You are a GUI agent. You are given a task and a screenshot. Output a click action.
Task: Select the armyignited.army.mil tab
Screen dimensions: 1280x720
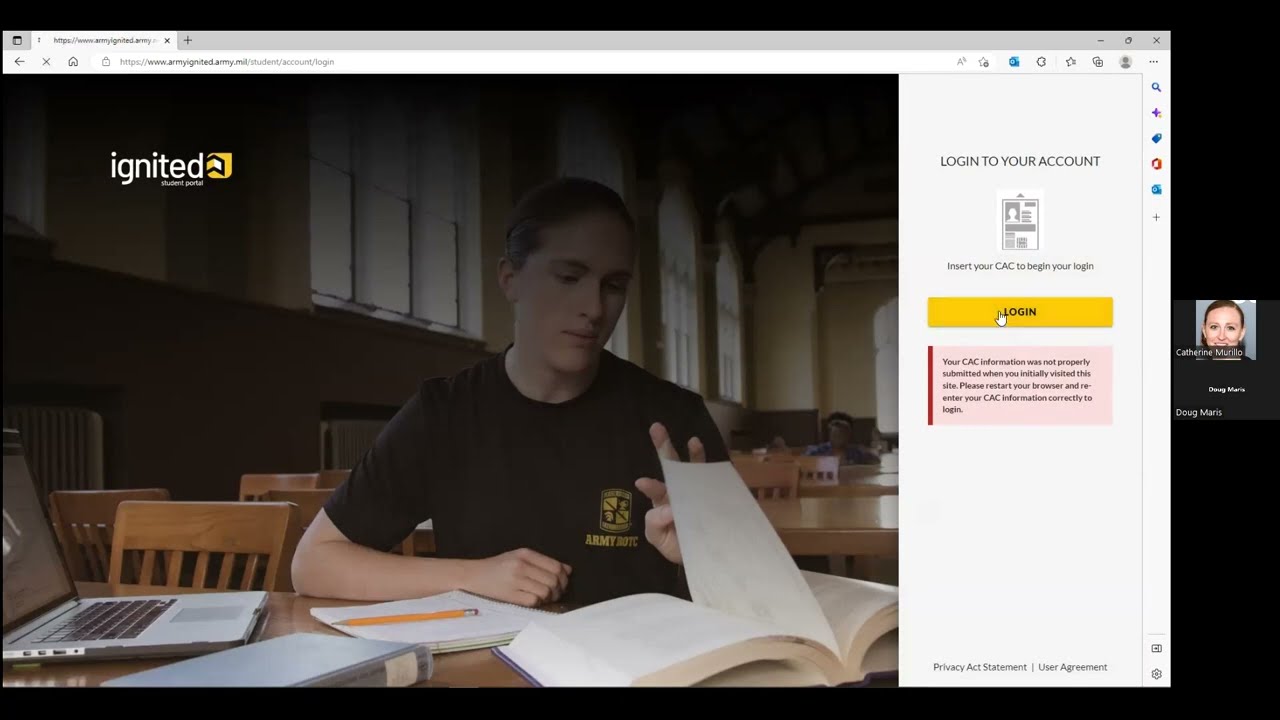100,41
